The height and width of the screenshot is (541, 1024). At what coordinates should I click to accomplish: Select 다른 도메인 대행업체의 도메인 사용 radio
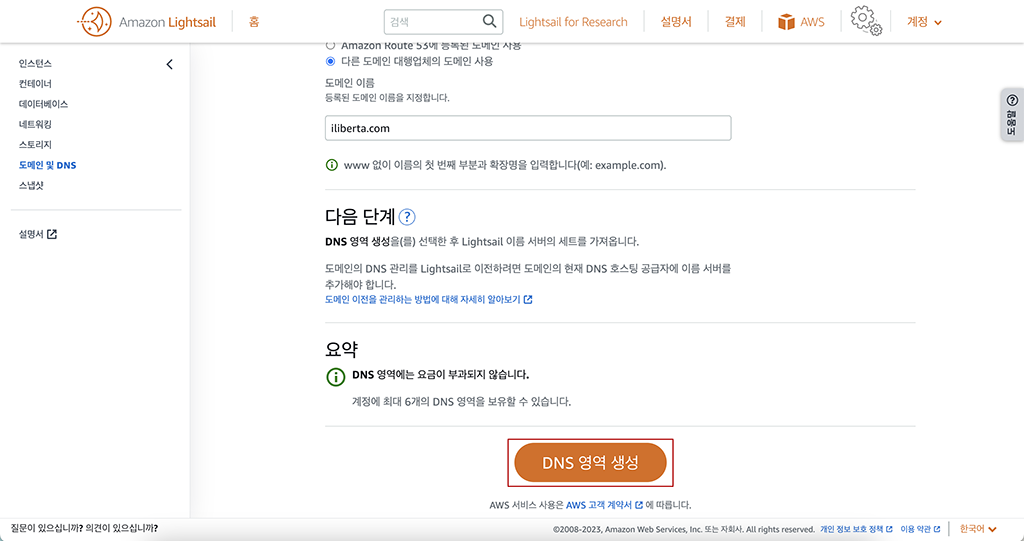pos(330,61)
